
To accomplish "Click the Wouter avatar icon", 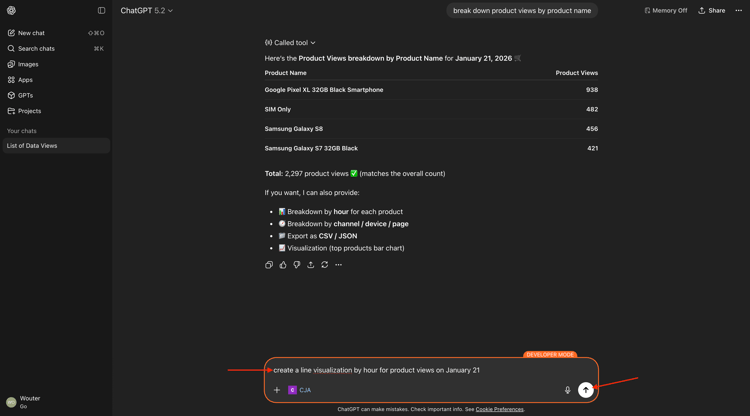I will (x=11, y=402).
